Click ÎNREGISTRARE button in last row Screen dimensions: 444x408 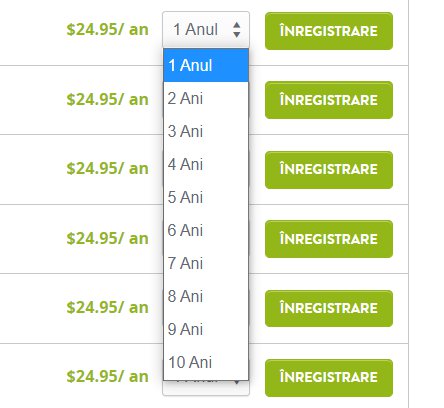(329, 378)
